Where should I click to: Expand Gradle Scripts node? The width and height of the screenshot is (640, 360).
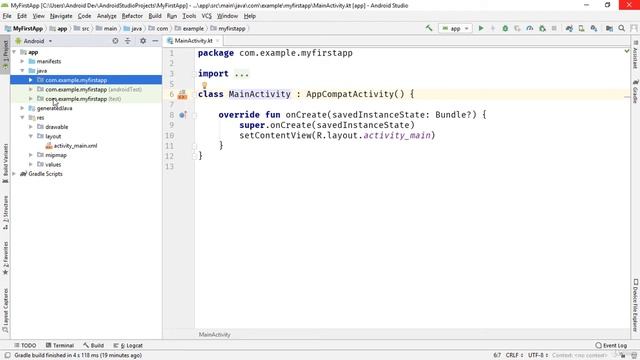(x=15, y=174)
